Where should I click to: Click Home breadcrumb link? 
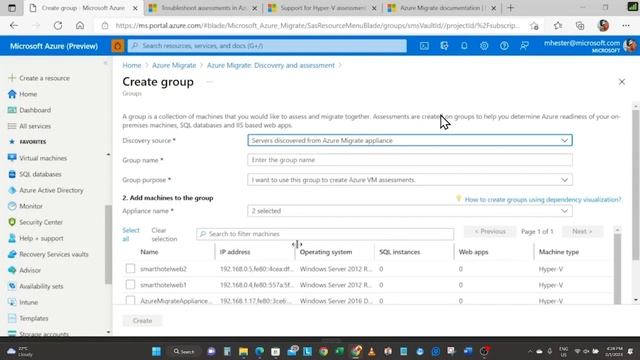click(x=131, y=65)
